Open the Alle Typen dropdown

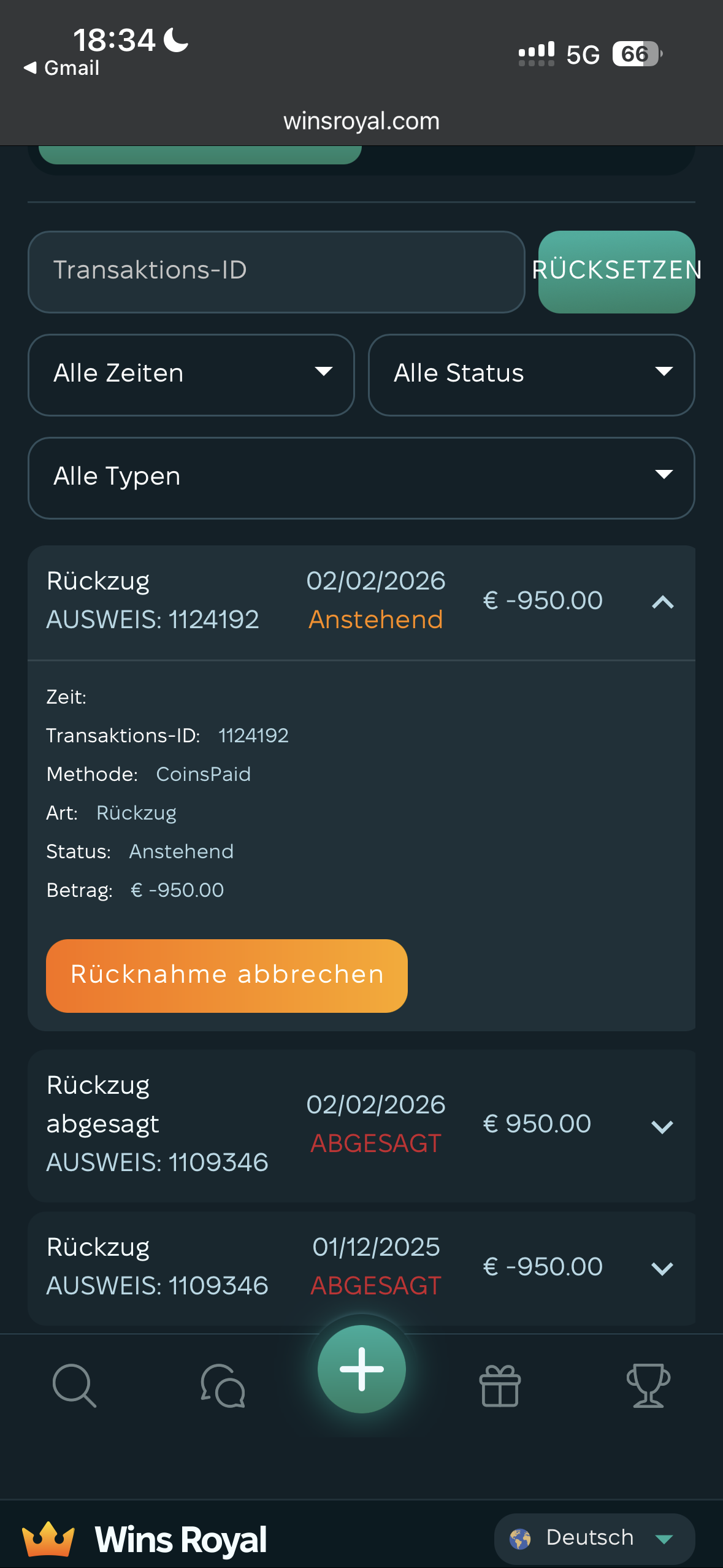click(x=361, y=477)
